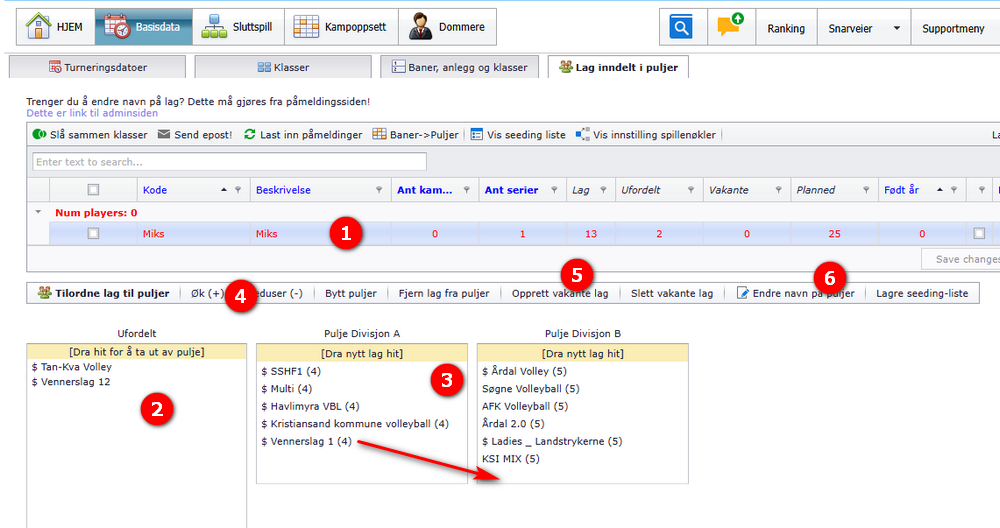Select SSHF1 (4) in Divisjon A
The image size is (1000, 528).
(291, 371)
